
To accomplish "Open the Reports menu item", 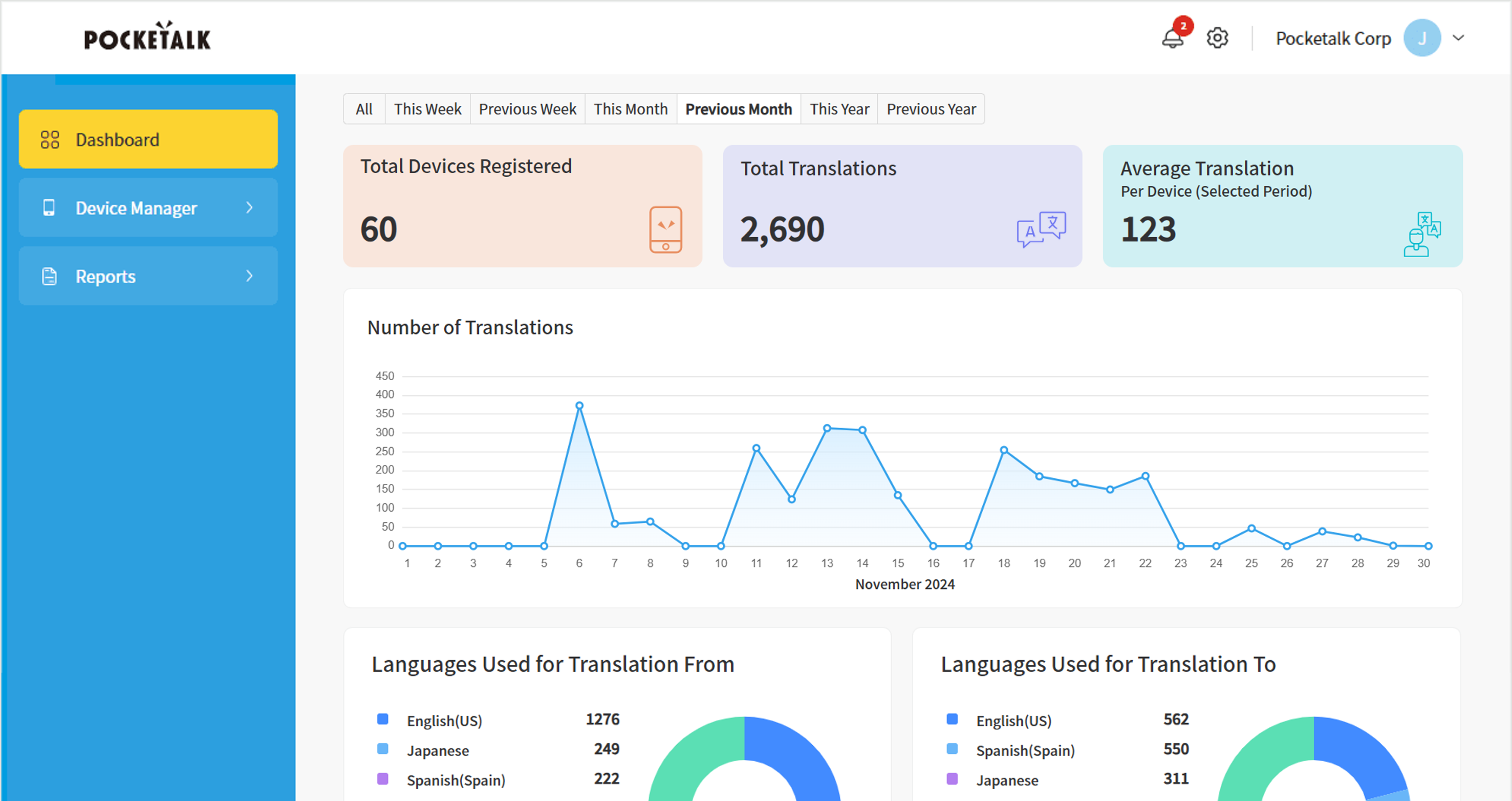I will point(148,276).
